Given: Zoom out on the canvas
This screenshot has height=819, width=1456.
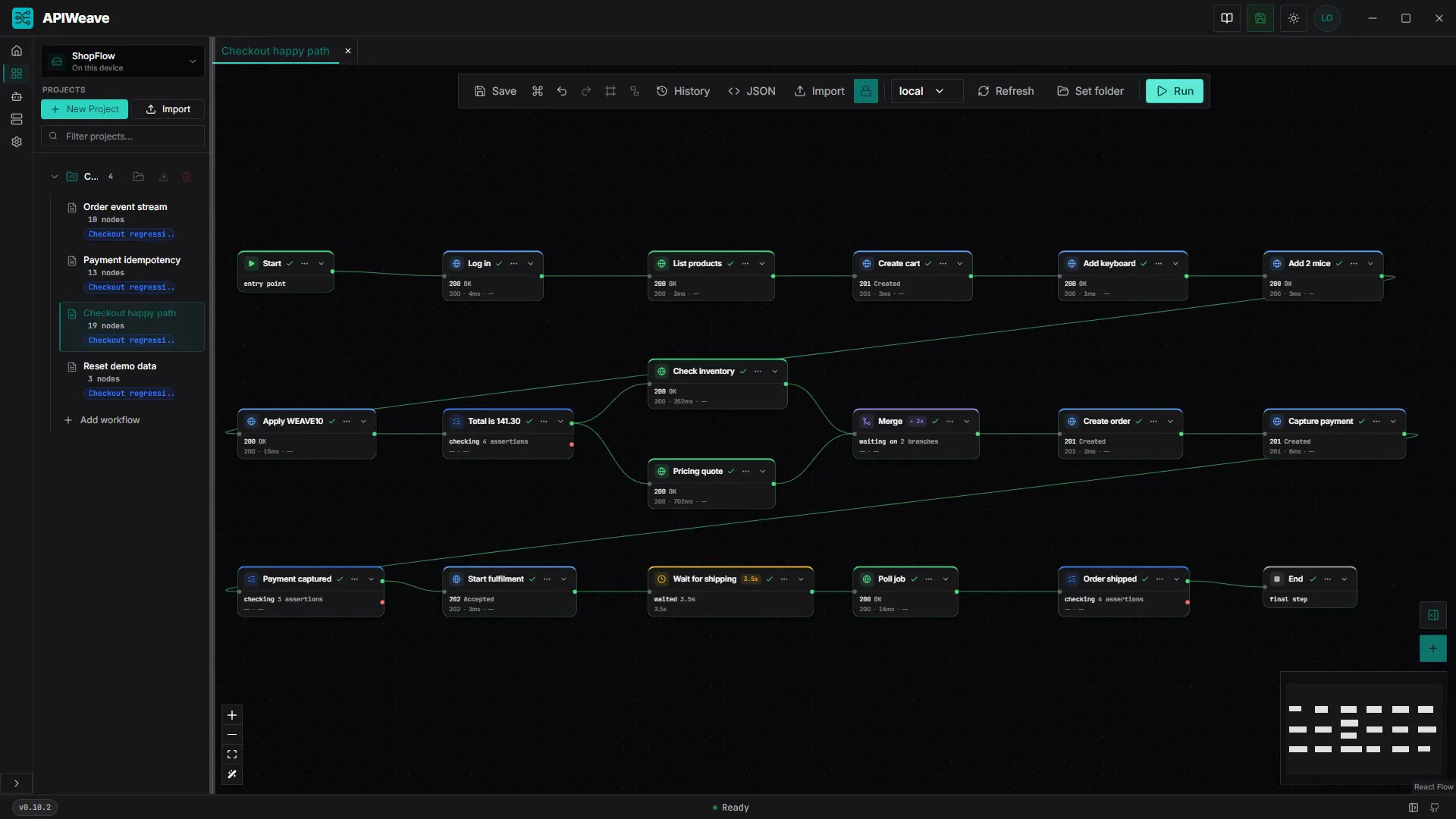Looking at the screenshot, I should coord(232,735).
